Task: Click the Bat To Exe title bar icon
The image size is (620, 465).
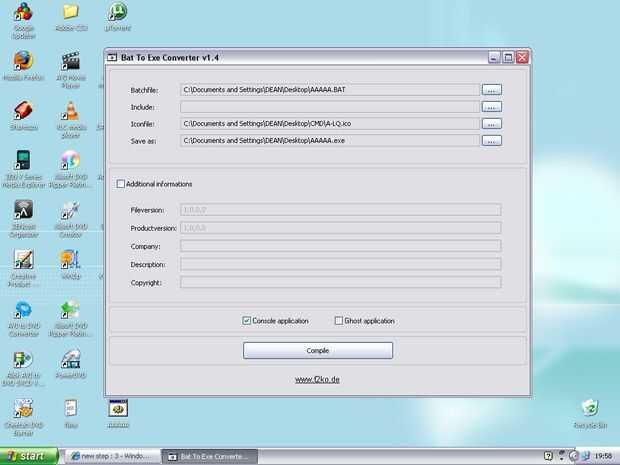Action: pos(112,58)
